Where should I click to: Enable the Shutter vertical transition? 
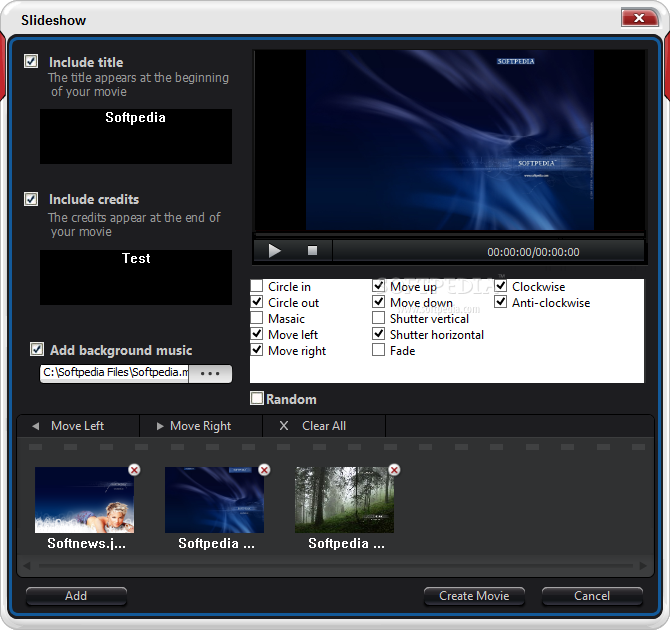pyautogui.click(x=379, y=318)
